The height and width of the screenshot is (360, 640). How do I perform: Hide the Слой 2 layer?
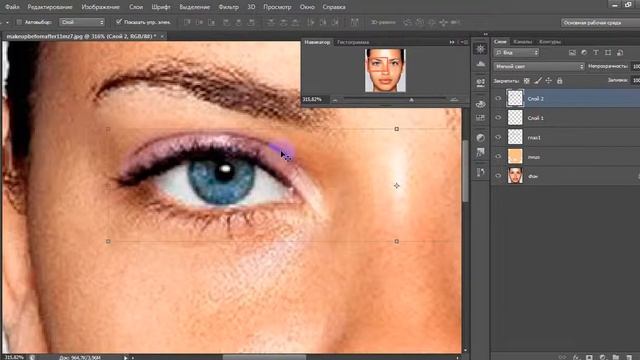pos(498,98)
